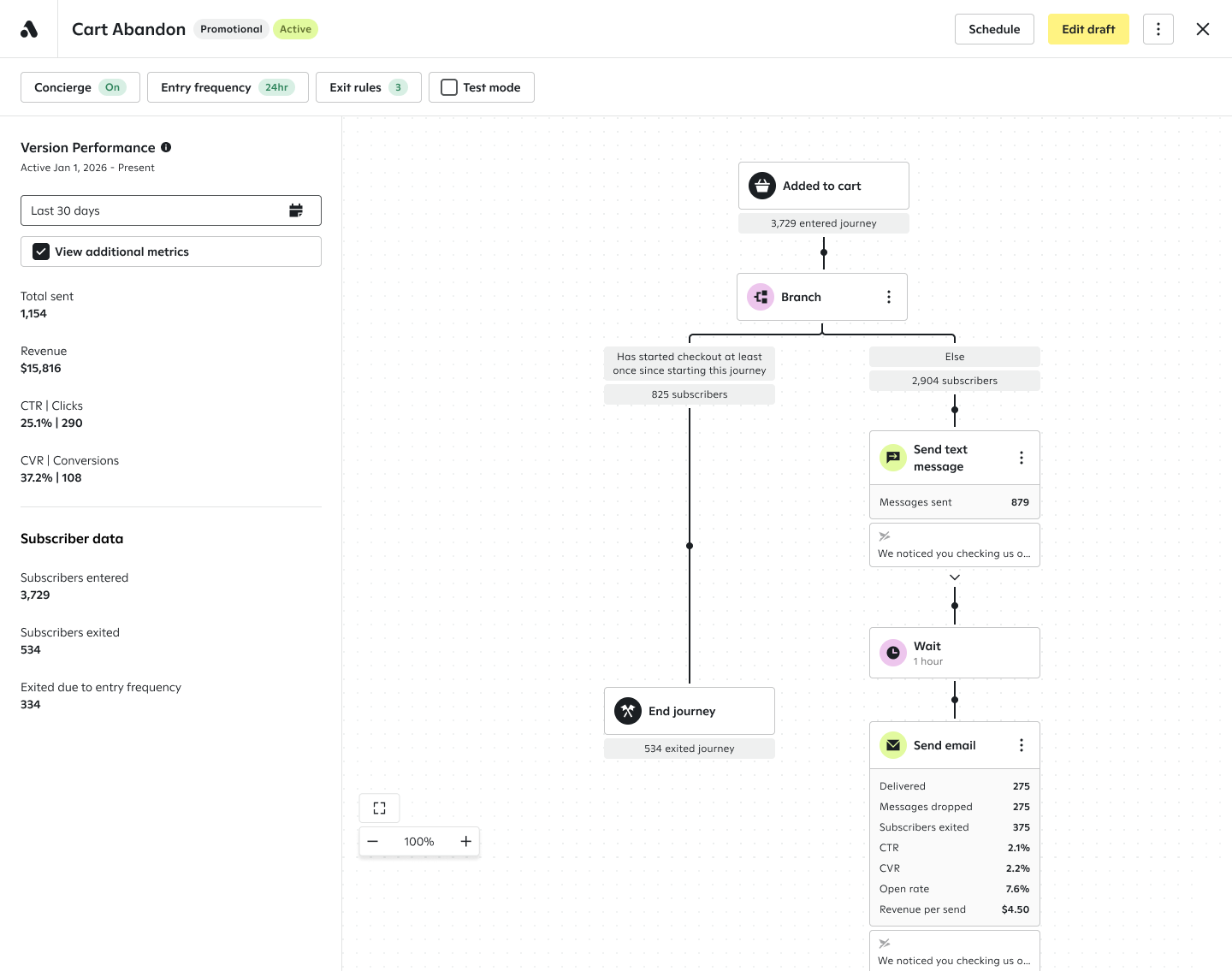Click the fit-to-screen canvas icon
Screen dimensions: 1232x971
[x=380, y=808]
